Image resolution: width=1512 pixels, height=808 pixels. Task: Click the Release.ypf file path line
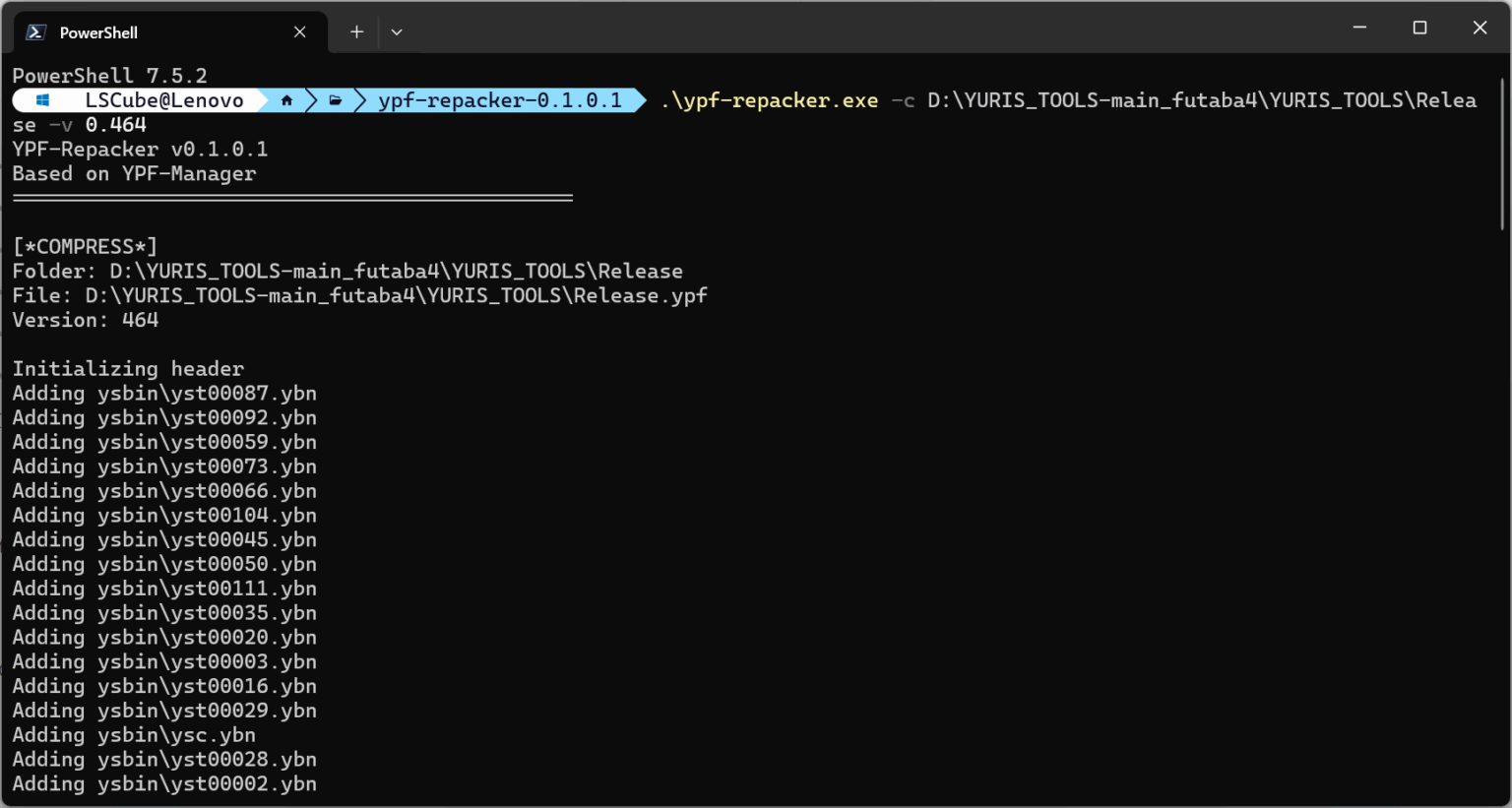pyautogui.click(x=359, y=295)
